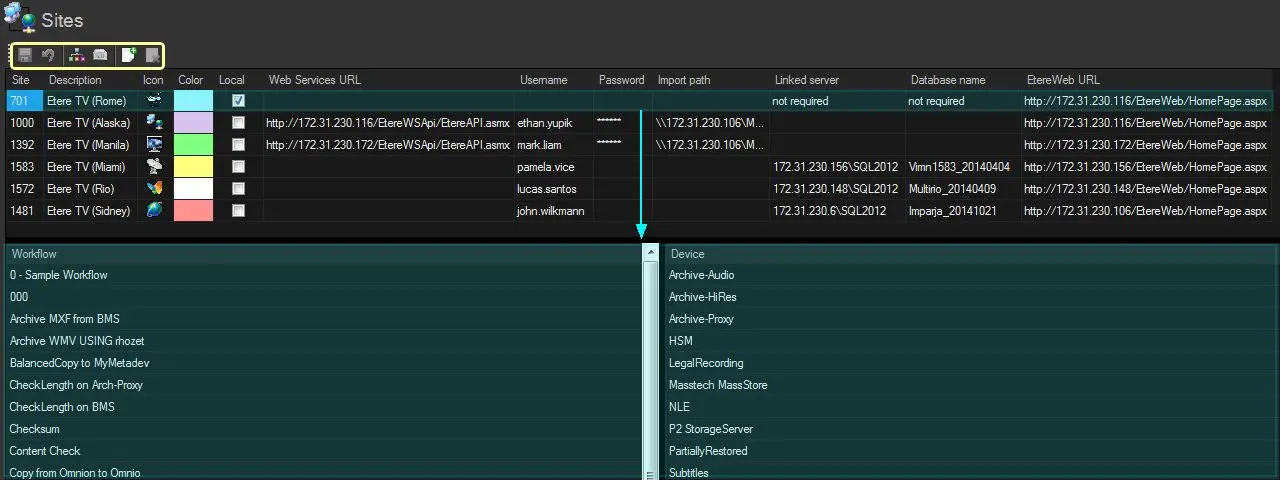Select the 'Masstech MassStore' device

coord(718,385)
